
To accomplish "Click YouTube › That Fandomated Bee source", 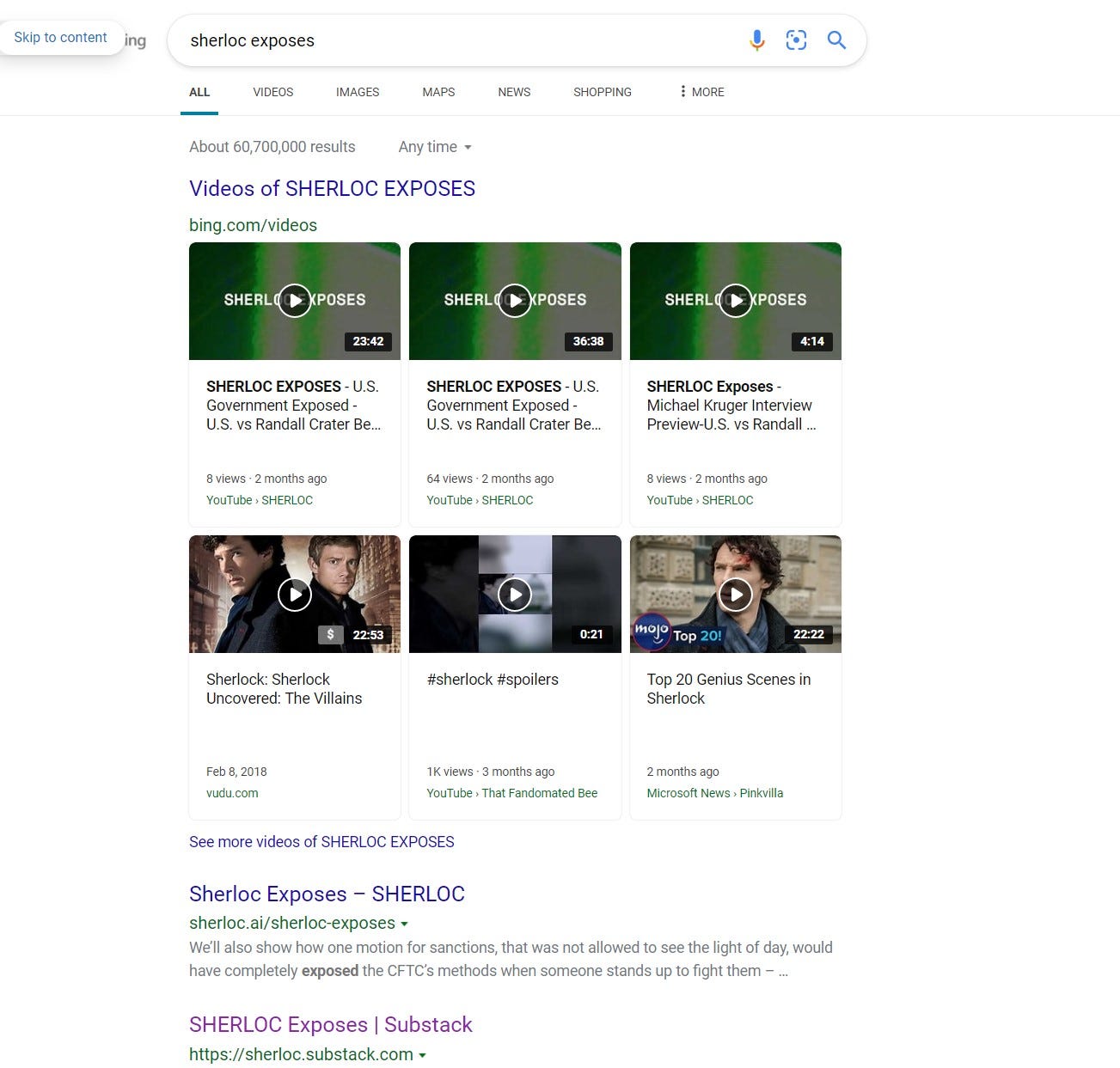I will click(511, 793).
